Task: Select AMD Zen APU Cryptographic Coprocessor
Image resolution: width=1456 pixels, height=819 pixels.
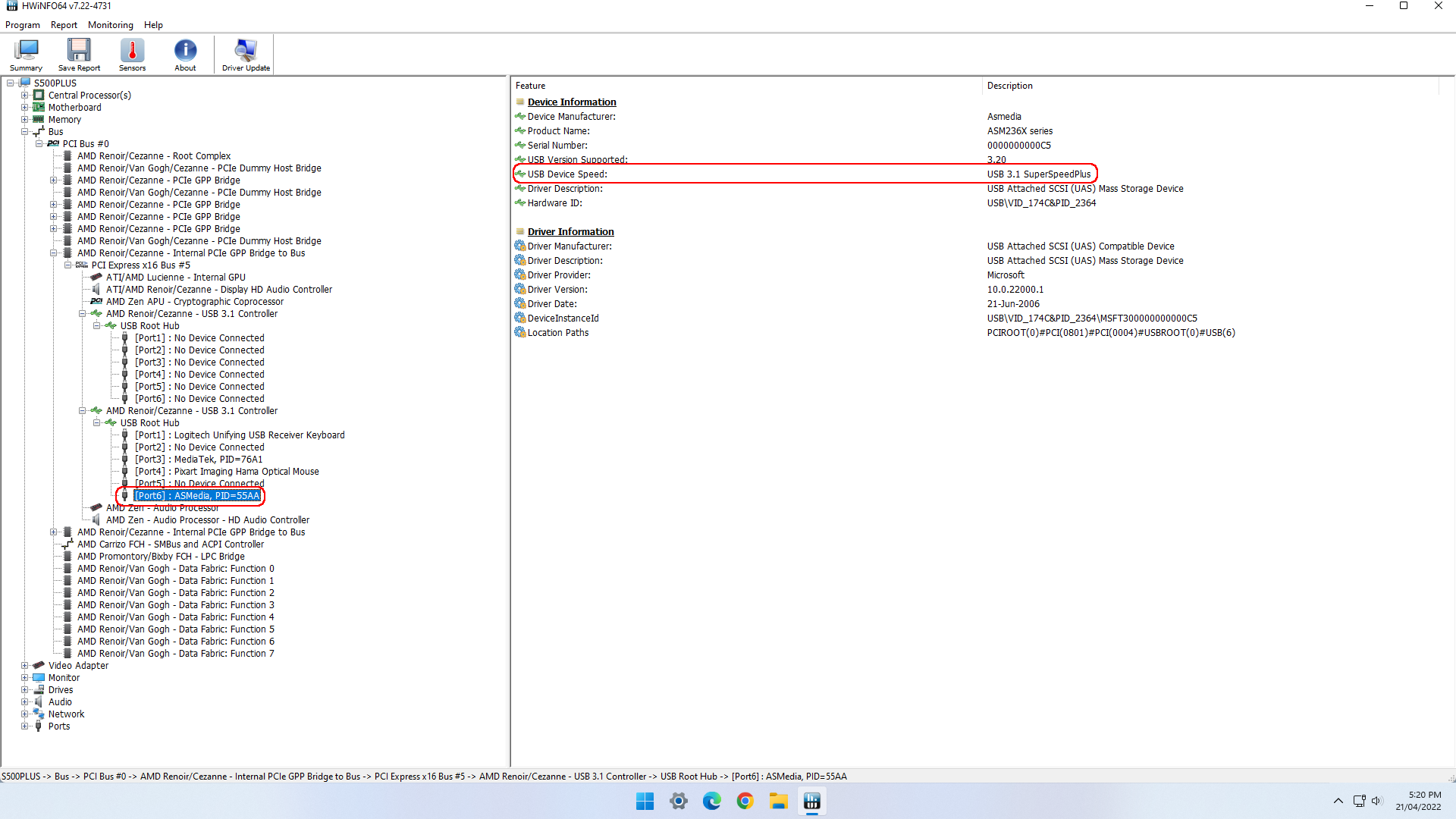Action: [195, 302]
